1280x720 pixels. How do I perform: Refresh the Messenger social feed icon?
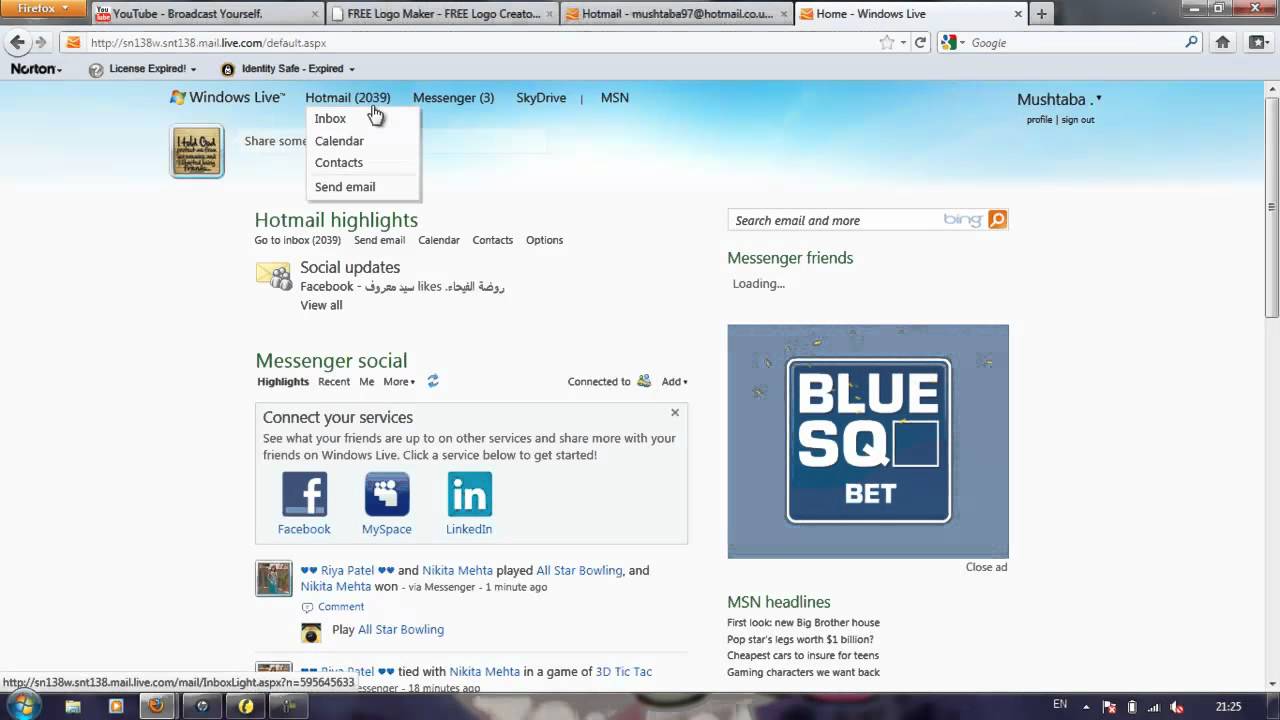tap(433, 381)
